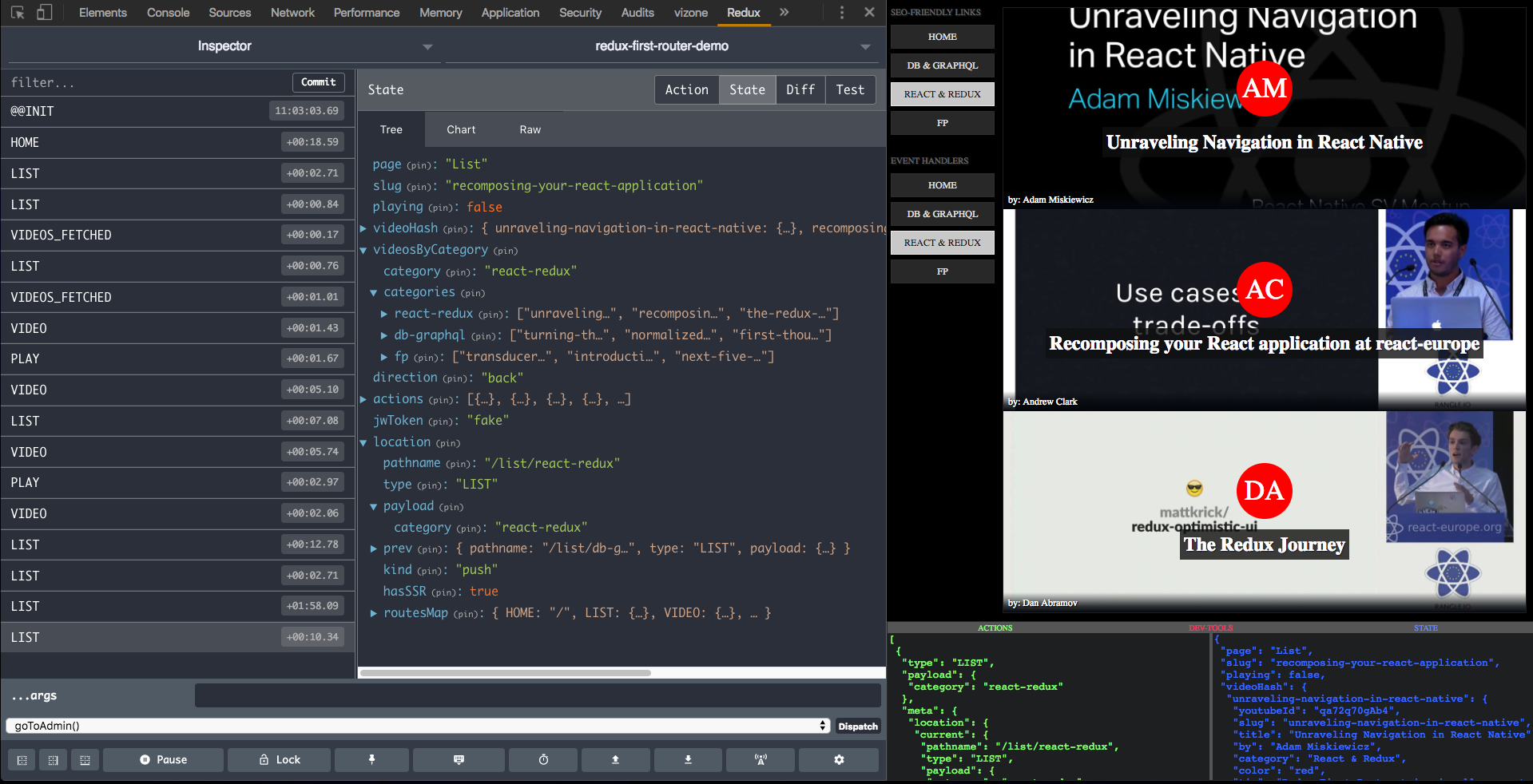This screenshot has height=784, width=1533.
Task: Click the inspect element cursor icon
Action: click(18, 13)
